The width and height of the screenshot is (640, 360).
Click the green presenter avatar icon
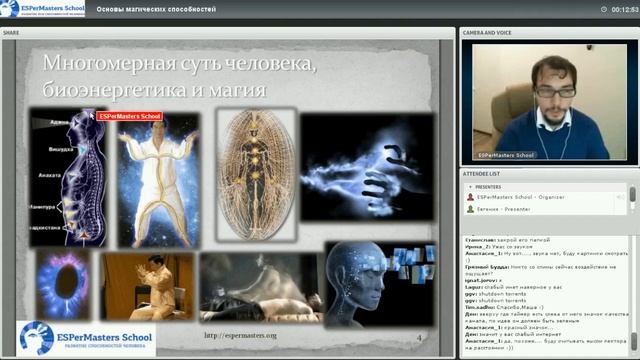[x=470, y=209]
